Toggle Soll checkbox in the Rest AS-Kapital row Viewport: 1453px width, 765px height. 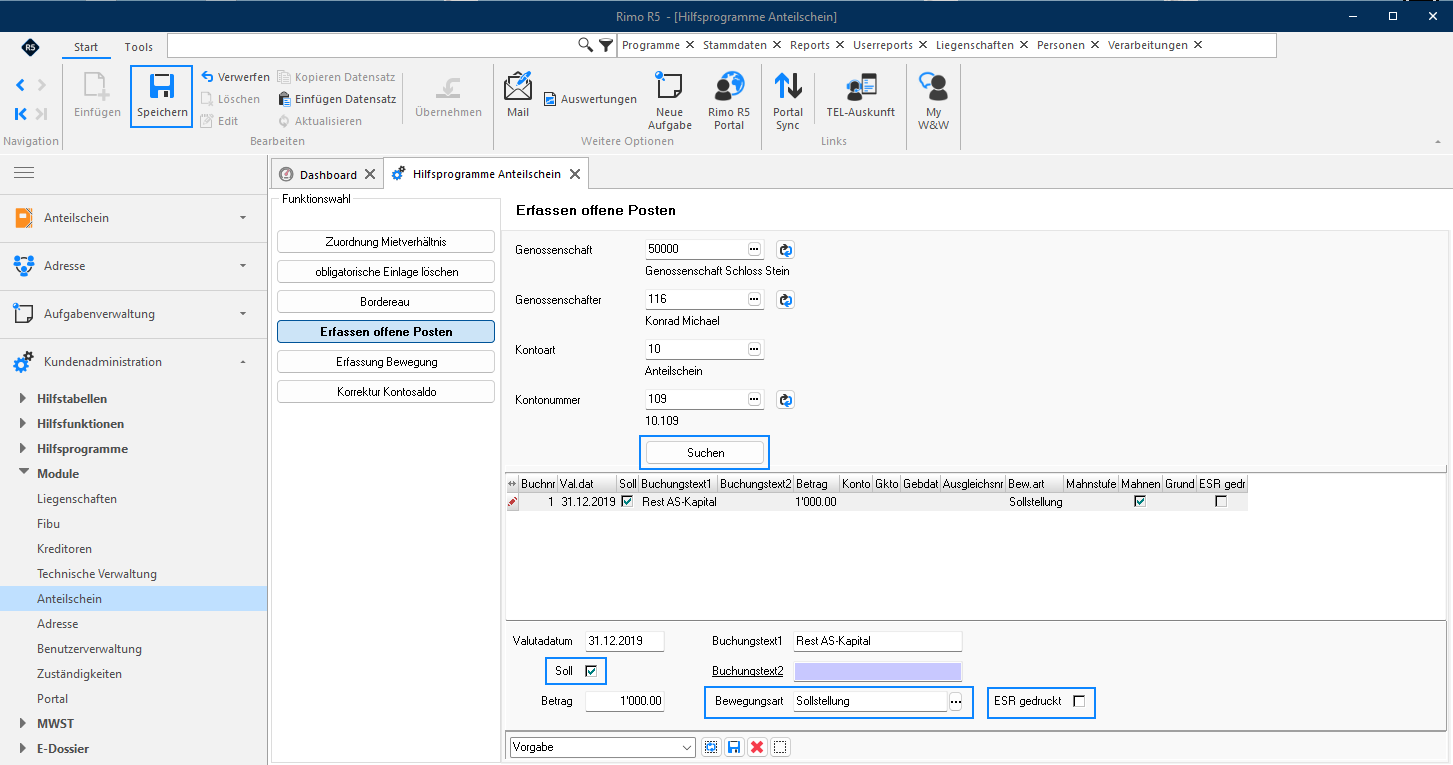[627, 502]
